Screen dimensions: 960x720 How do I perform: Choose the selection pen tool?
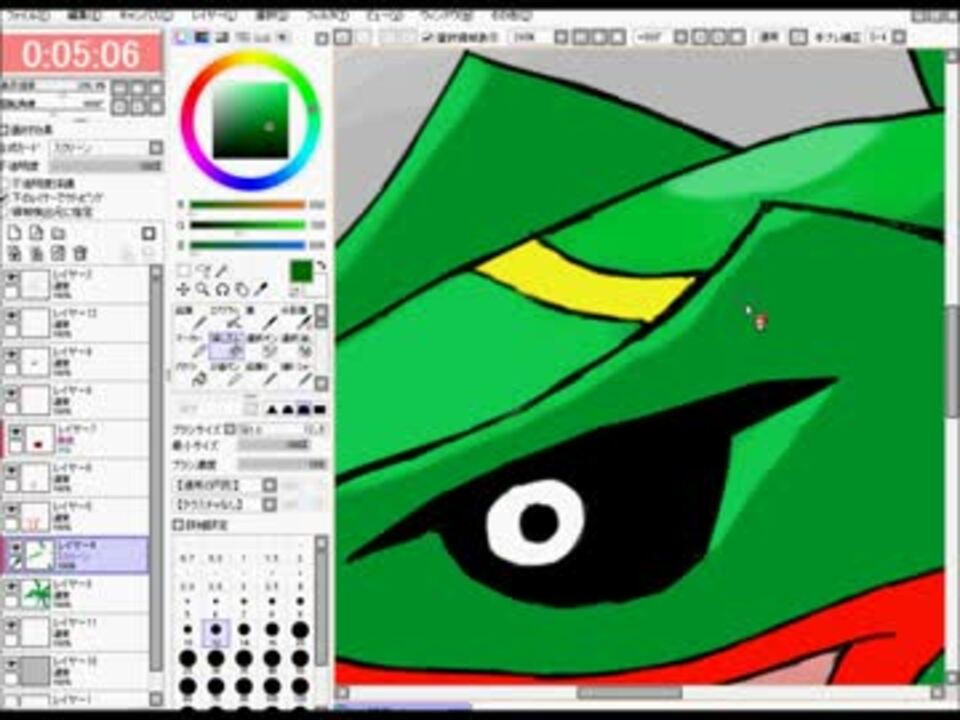click(x=270, y=347)
